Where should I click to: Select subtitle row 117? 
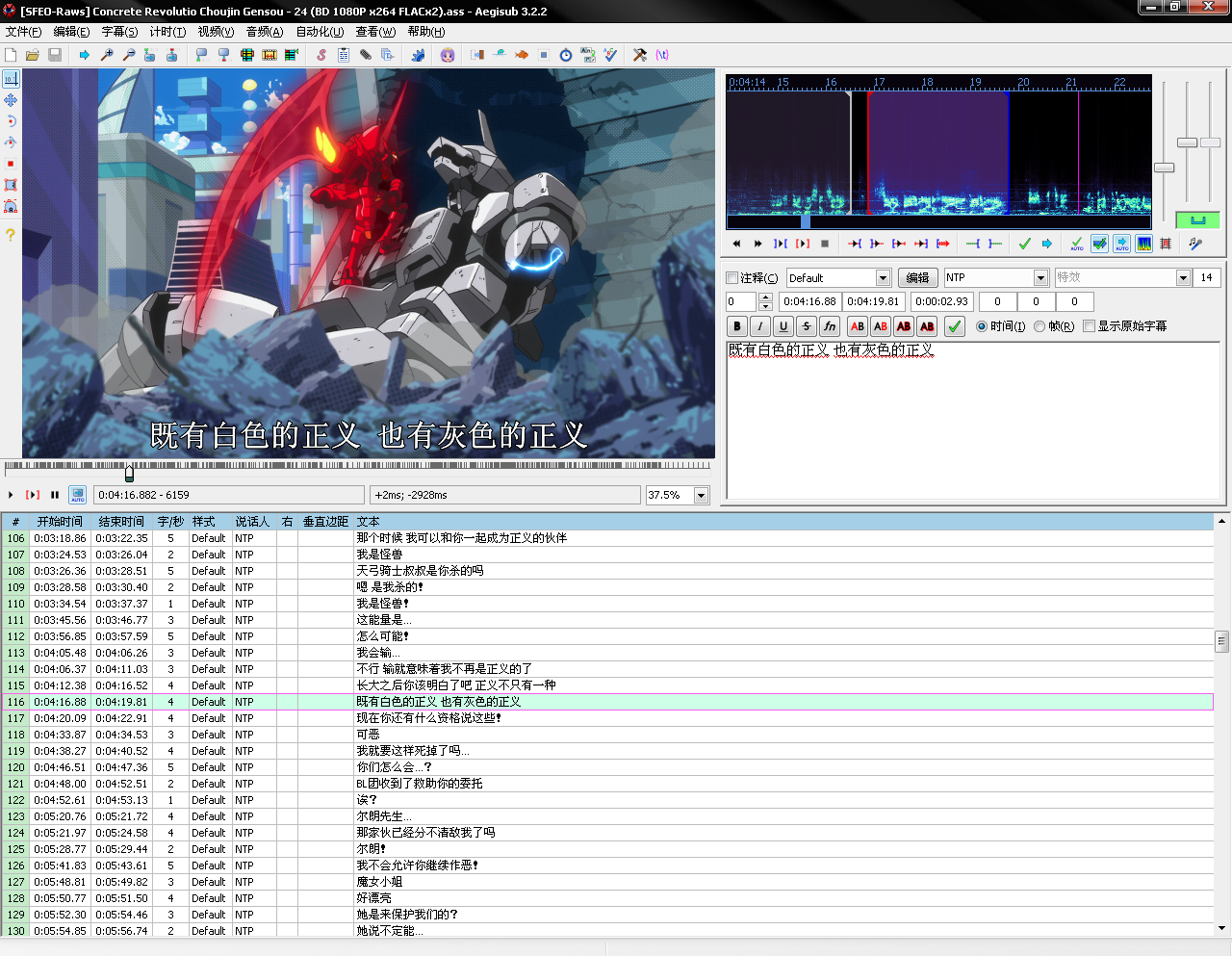pyautogui.click(x=607, y=718)
